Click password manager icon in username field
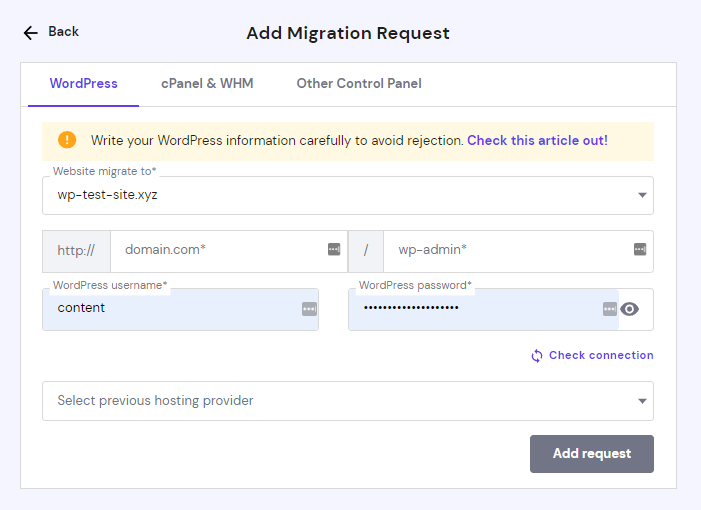 point(309,309)
